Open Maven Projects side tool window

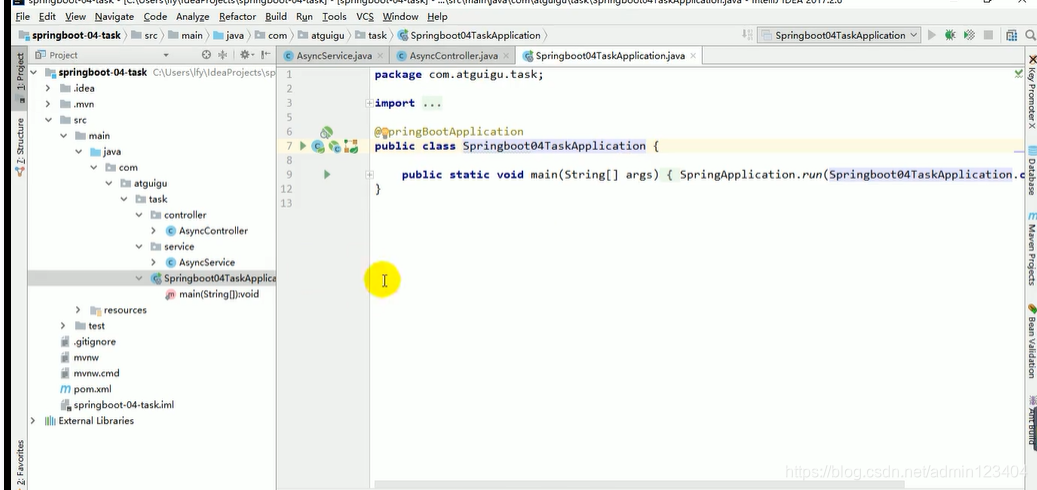pyautogui.click(x=1031, y=249)
